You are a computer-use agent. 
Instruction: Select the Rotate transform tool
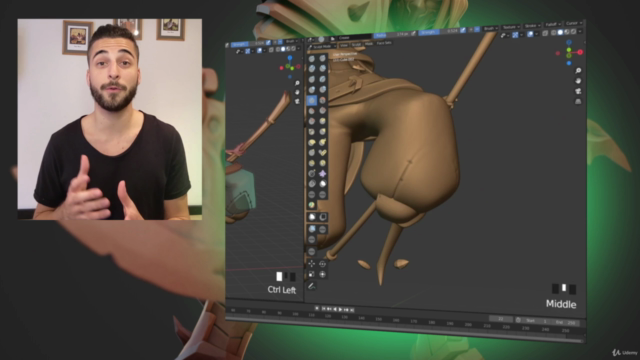point(322,264)
